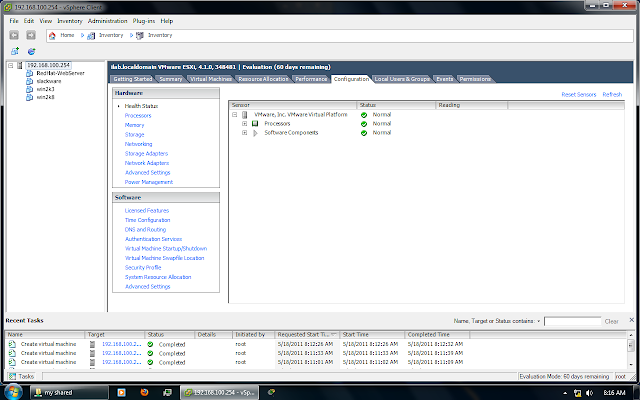Click the globe toolbar icon below navigation
640x400 pixels.
[31, 51]
